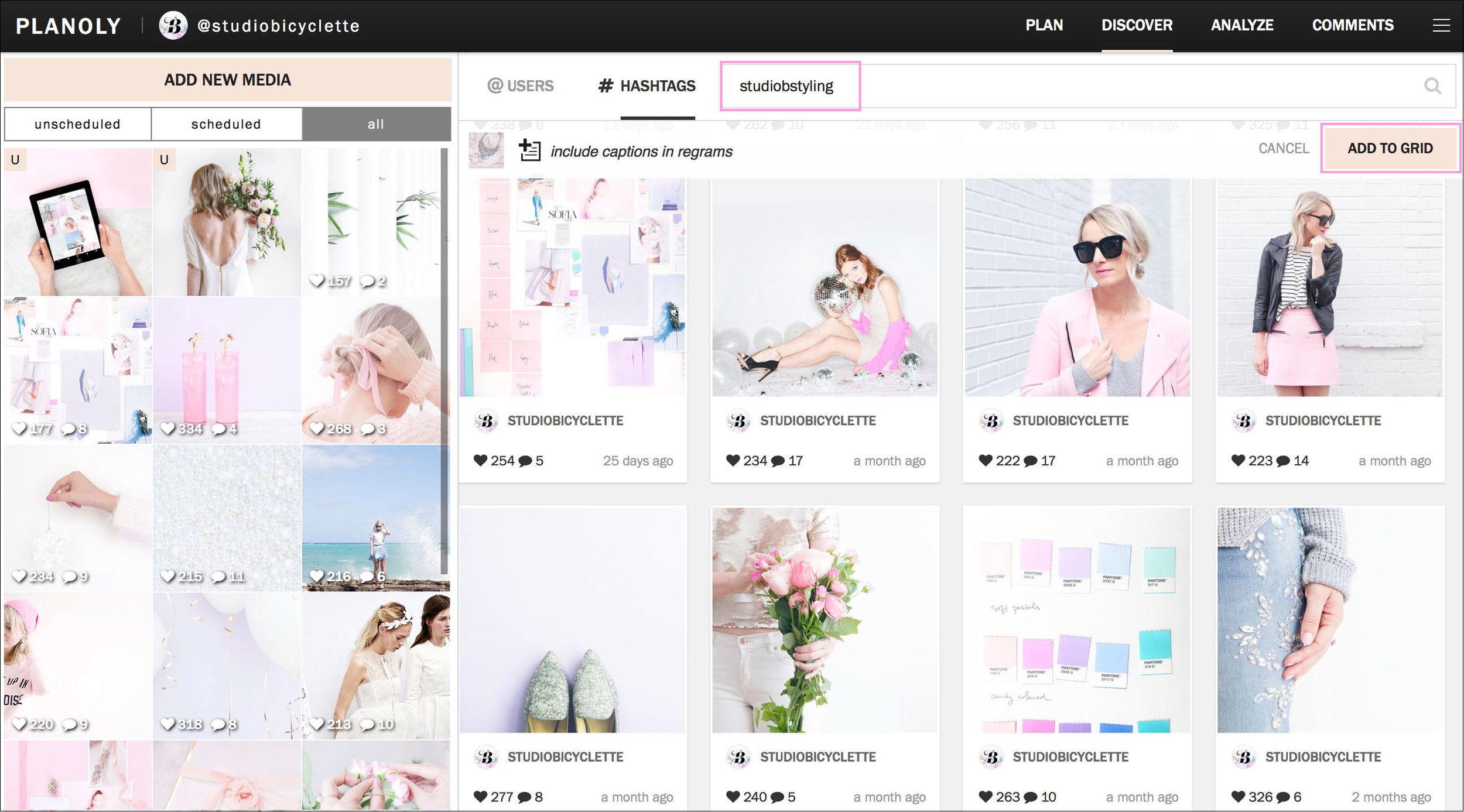The width and height of the screenshot is (1464, 812).
Task: Click heart icon on 277 likes post
Action: (480, 797)
